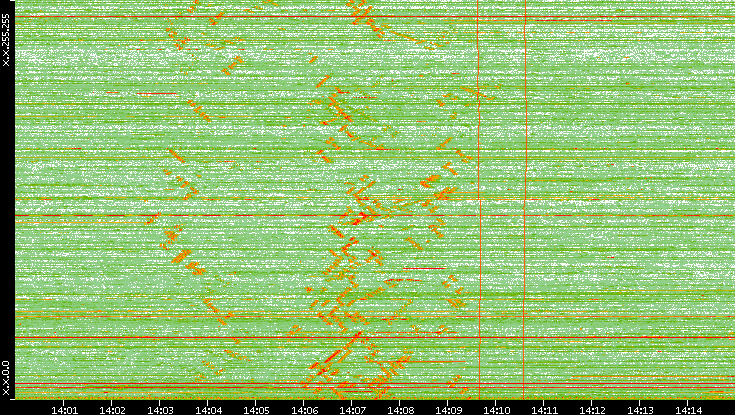Select the first vertical red line before 14:10
735x415 pixels.
click(x=479, y=199)
